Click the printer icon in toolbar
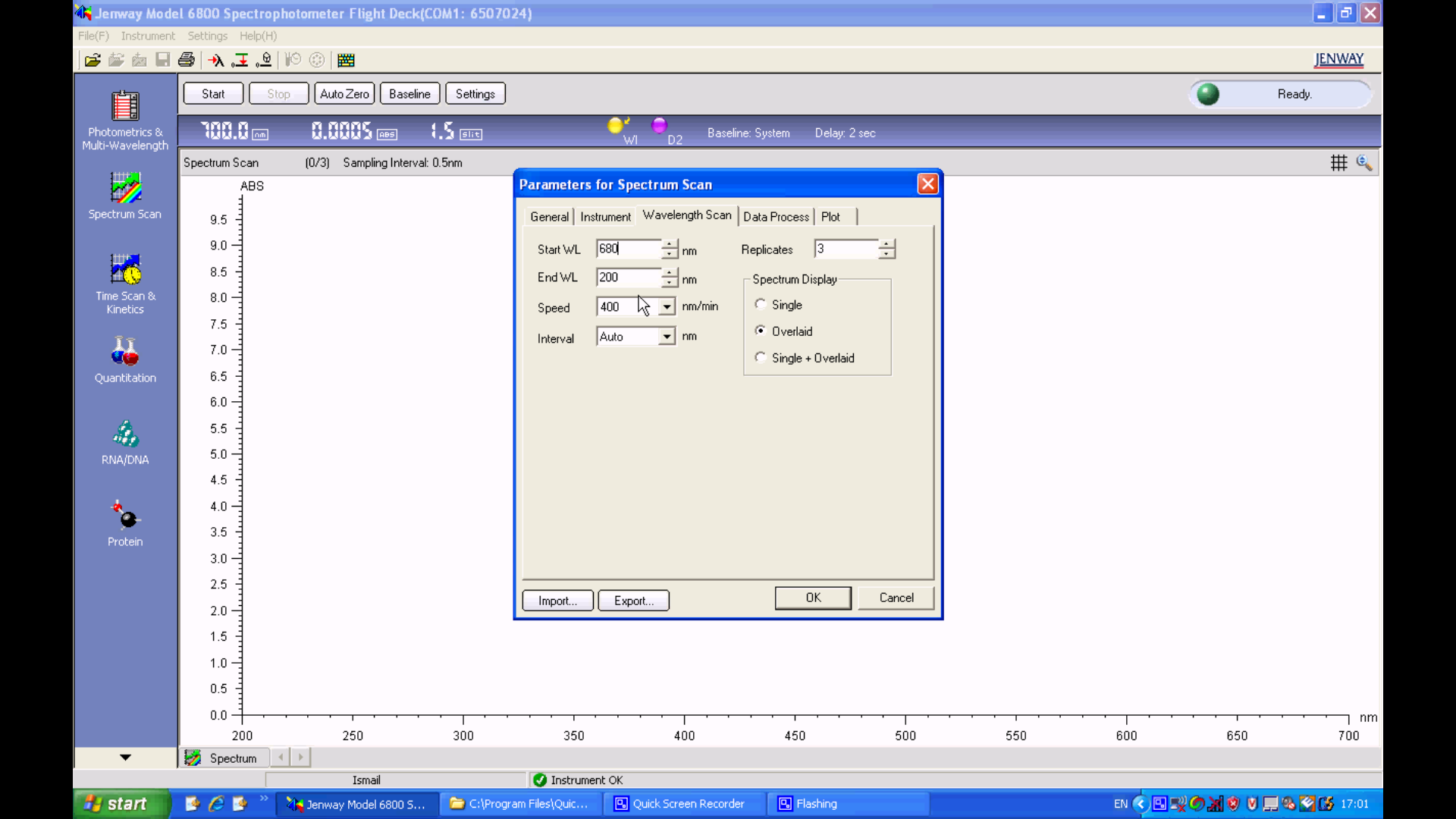The height and width of the screenshot is (819, 1456). click(x=186, y=60)
